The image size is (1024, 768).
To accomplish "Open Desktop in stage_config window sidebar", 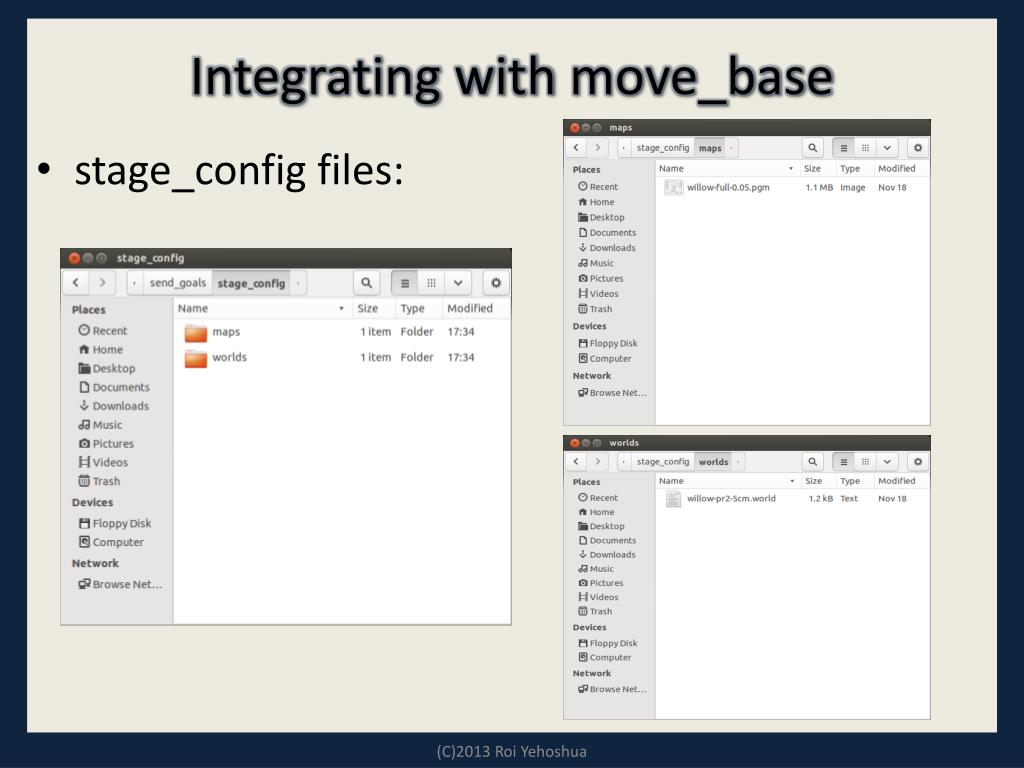I will point(106,368).
